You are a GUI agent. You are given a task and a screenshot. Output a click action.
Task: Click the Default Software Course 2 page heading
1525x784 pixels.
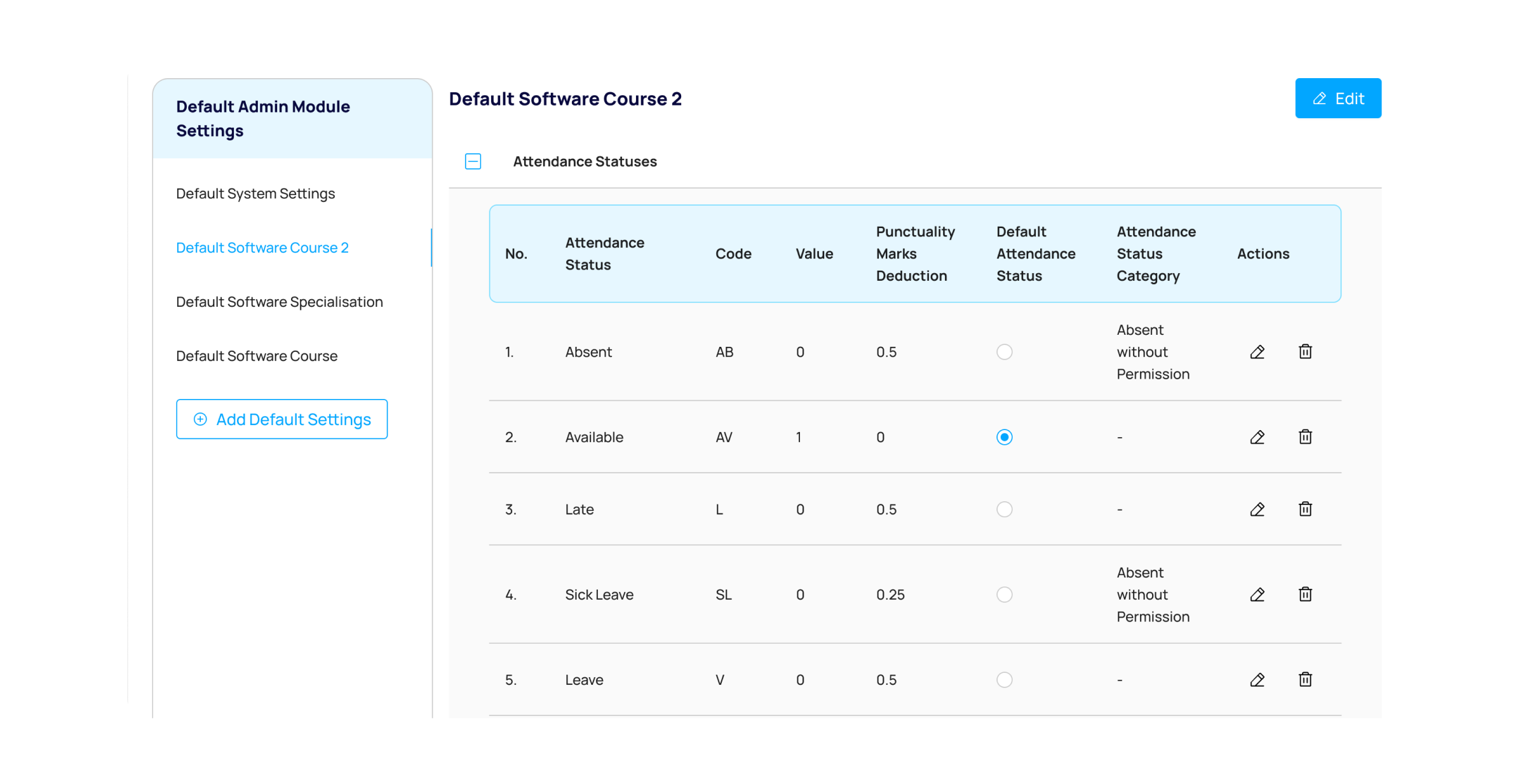[x=565, y=99]
